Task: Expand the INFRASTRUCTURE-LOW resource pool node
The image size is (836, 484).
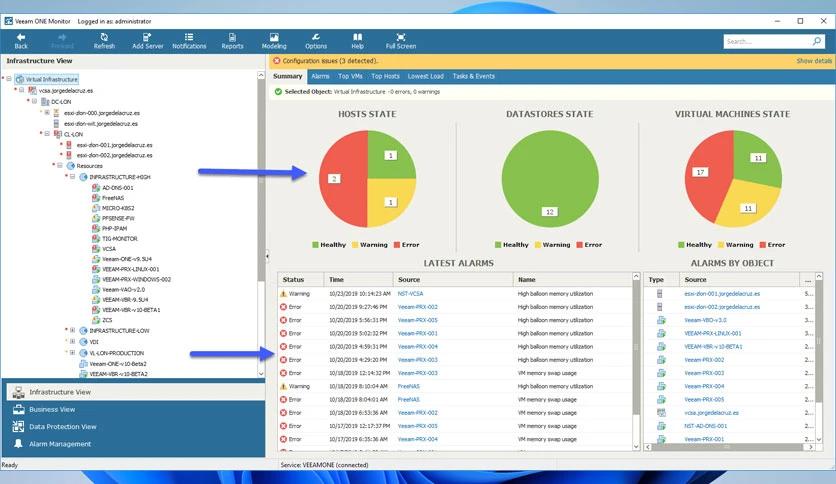Action: pos(73,330)
